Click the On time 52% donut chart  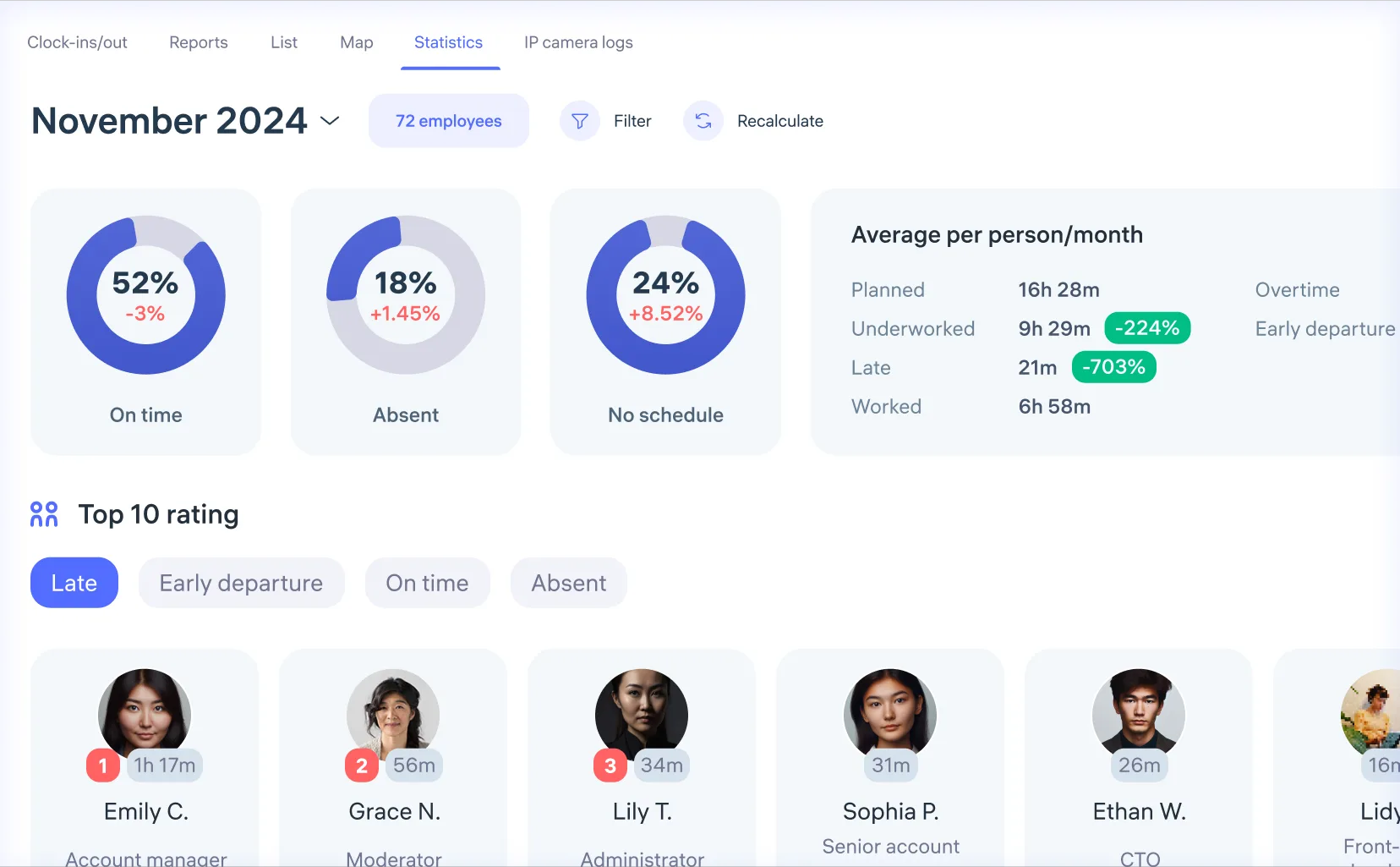[146, 295]
